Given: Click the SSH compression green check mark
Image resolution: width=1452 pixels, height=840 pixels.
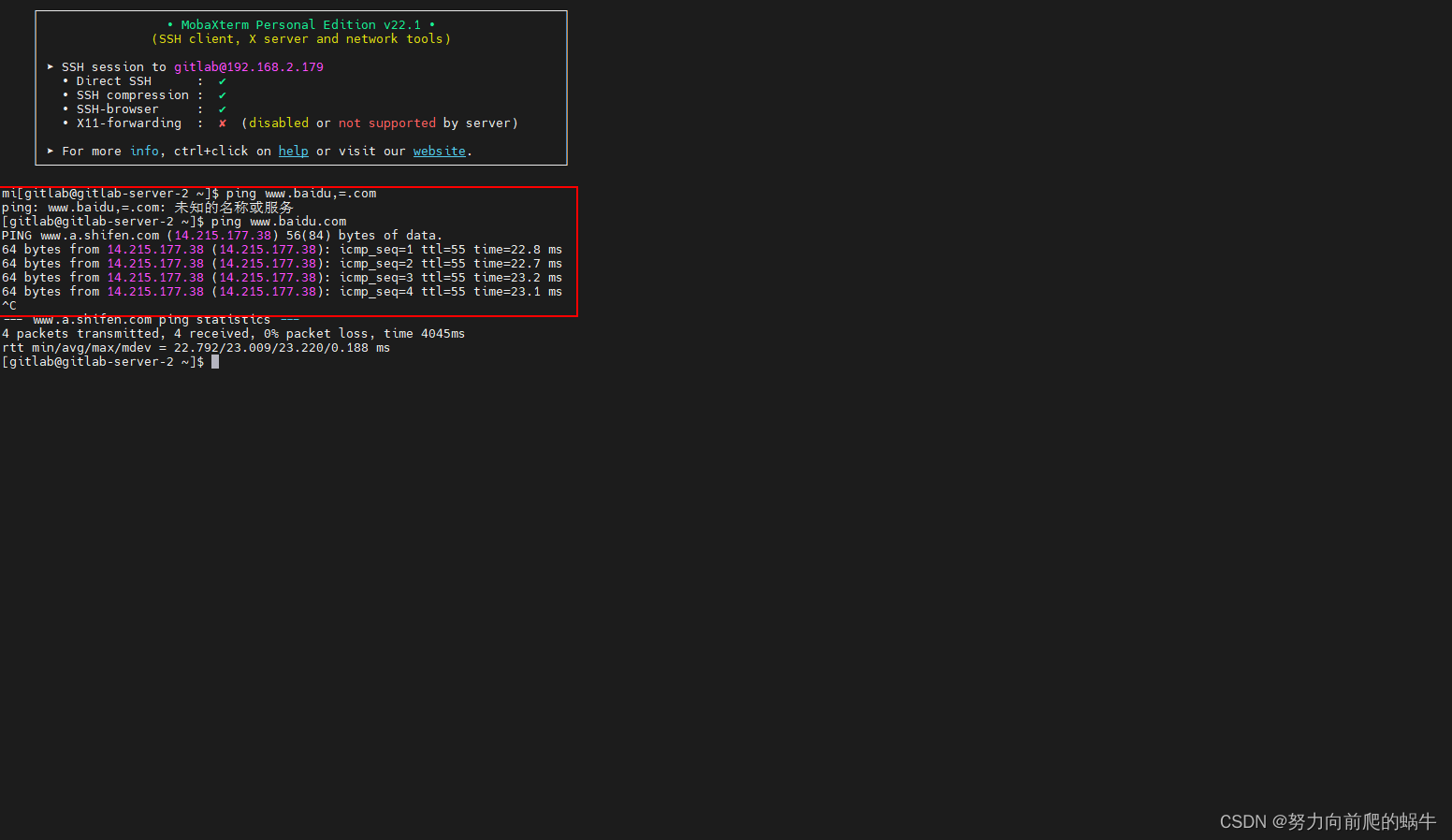Looking at the screenshot, I should tap(223, 95).
